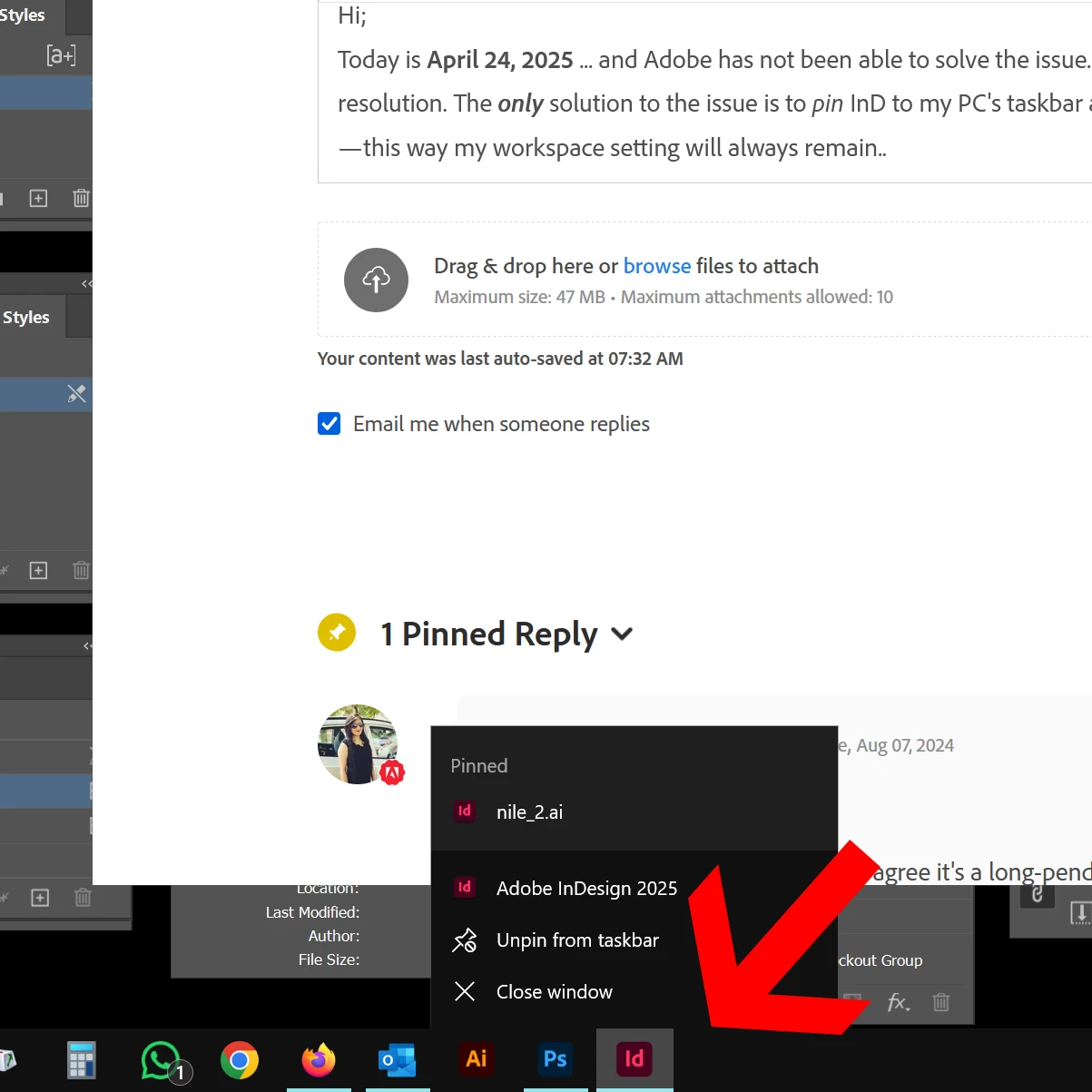This screenshot has height=1092, width=1092.
Task: Click the 'Maximum size: 47 MB' note
Action: tap(519, 297)
